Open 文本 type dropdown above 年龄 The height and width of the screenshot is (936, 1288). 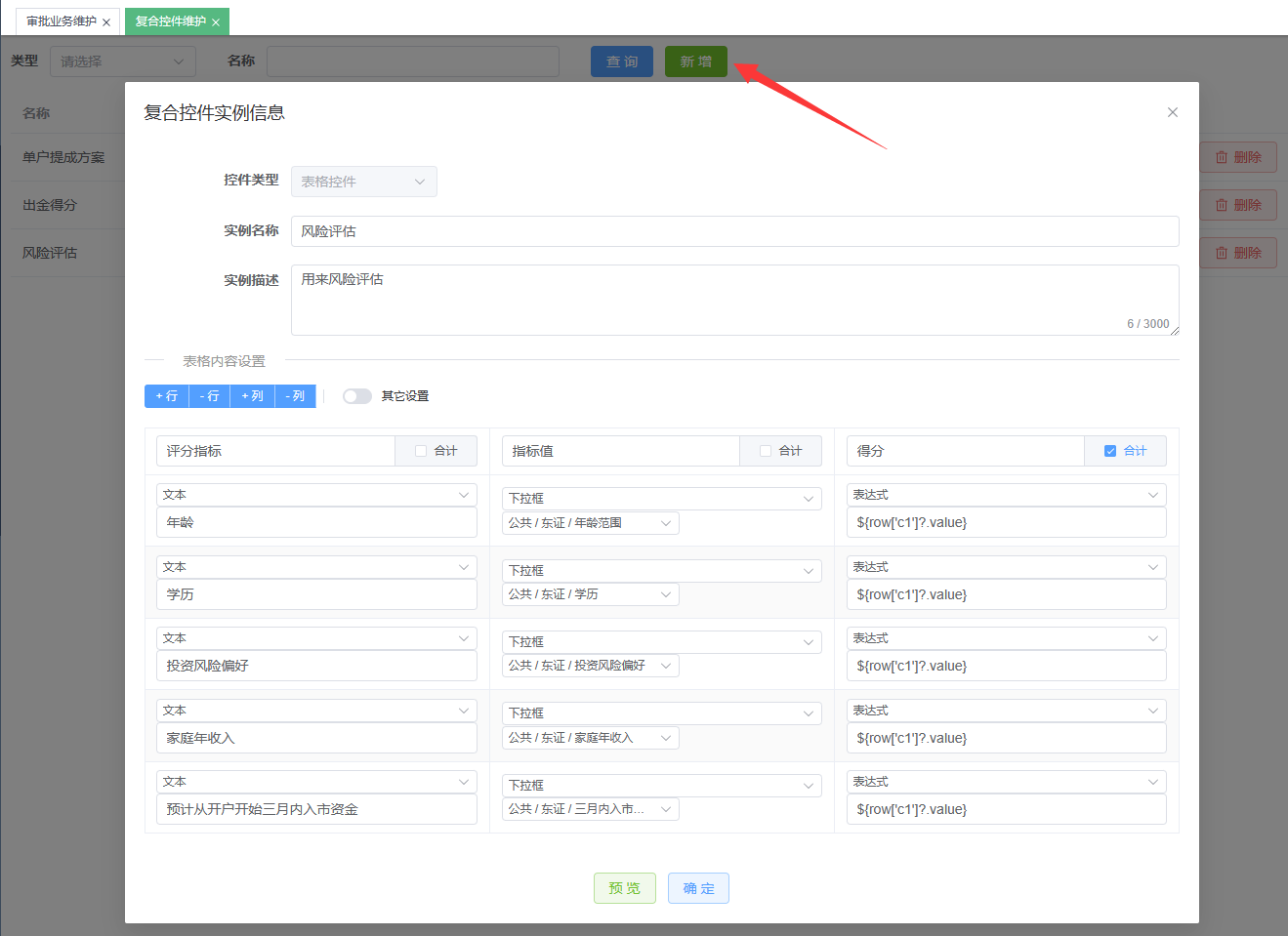coord(316,495)
